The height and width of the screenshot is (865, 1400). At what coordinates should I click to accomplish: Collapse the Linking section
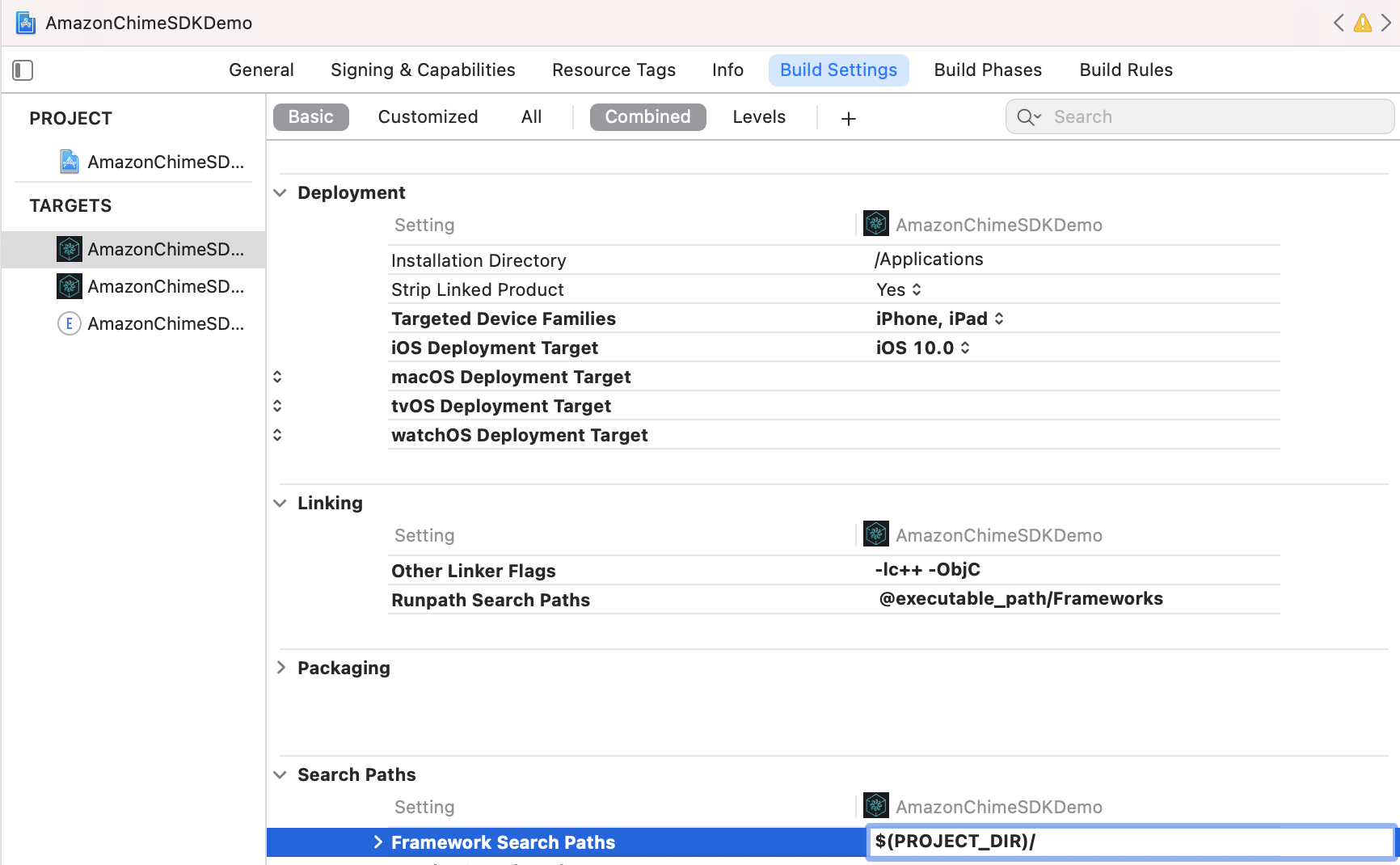280,504
